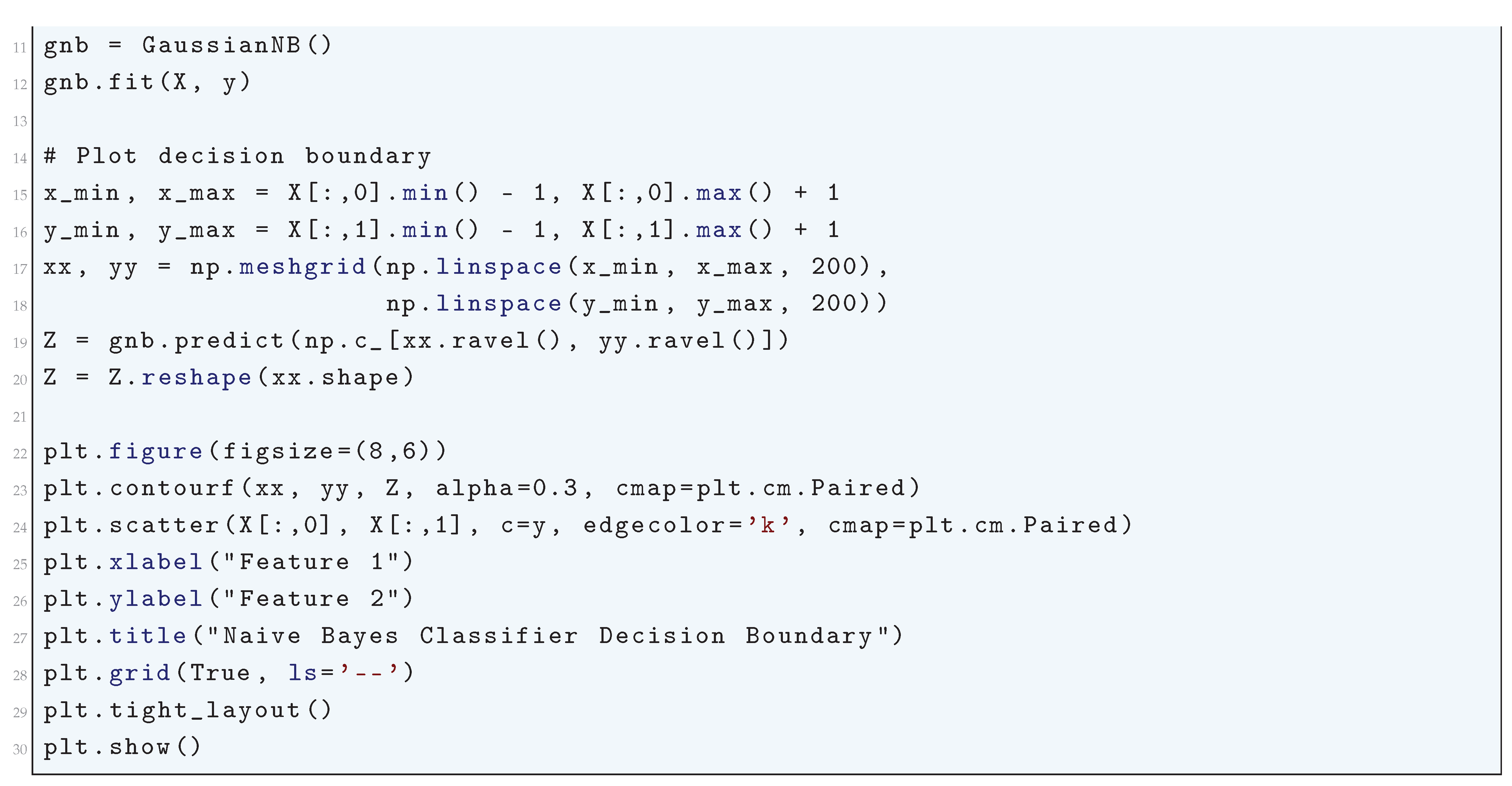This screenshot has width=1512, height=786.
Task: Click the blue 'meshgrid' function name
Action: tap(303, 267)
